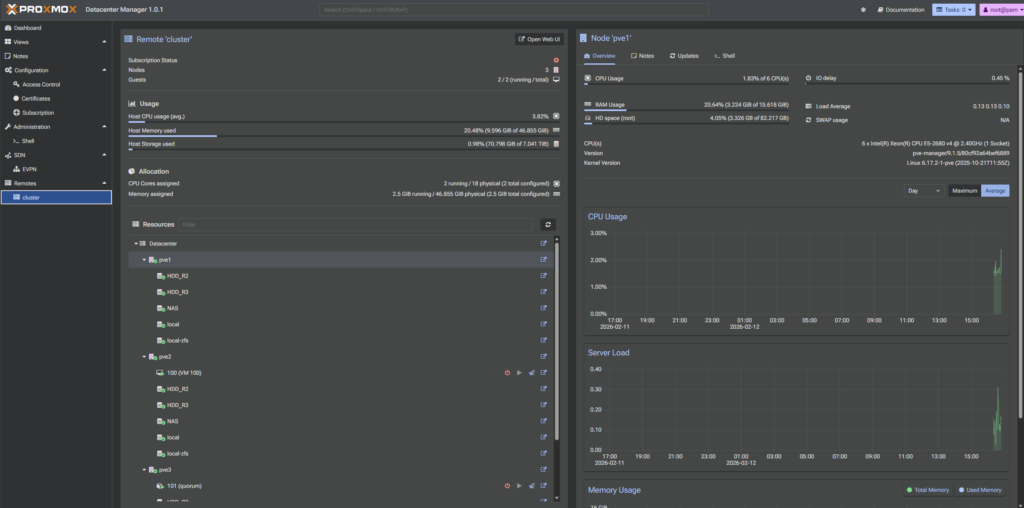Image resolution: width=1024 pixels, height=508 pixels.
Task: Open Datacenter row's external link icon
Action: tap(543, 244)
